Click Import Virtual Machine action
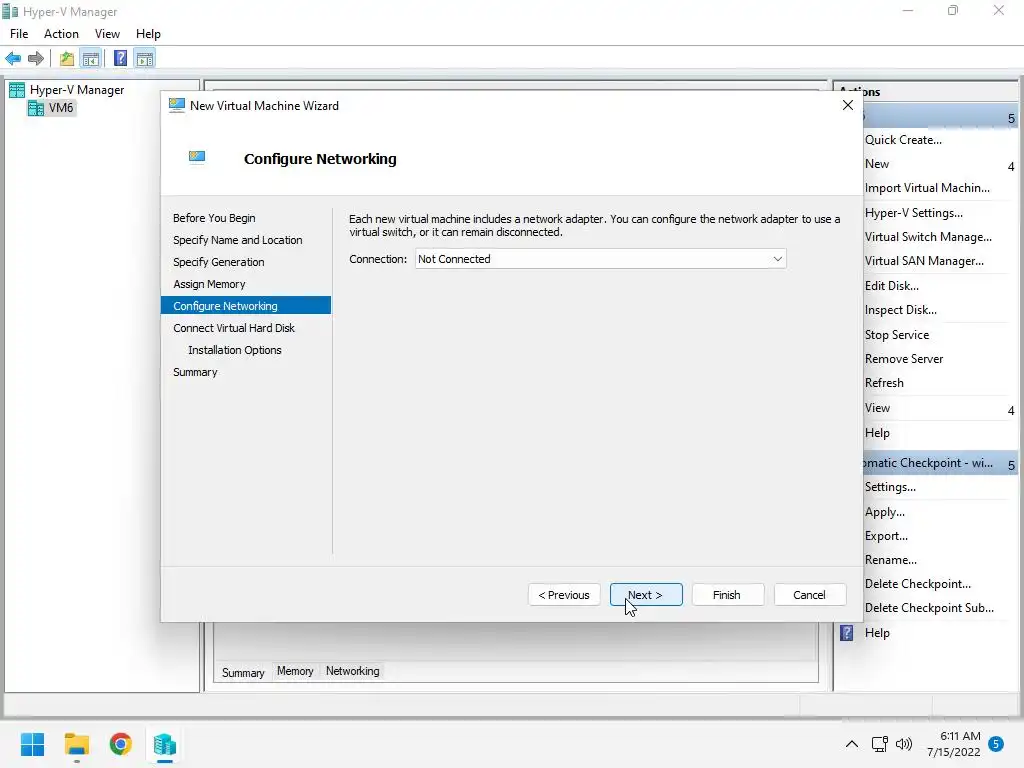1024x768 pixels. coord(927,188)
